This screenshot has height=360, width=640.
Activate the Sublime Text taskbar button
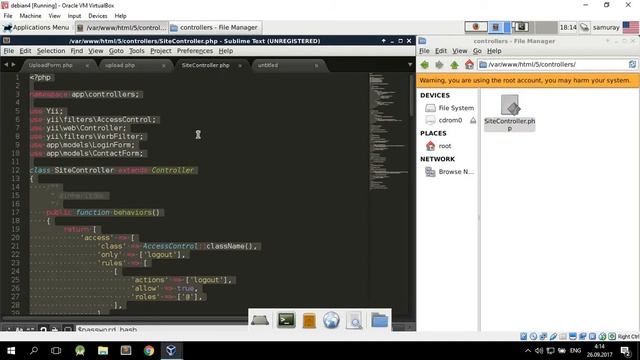point(122,28)
